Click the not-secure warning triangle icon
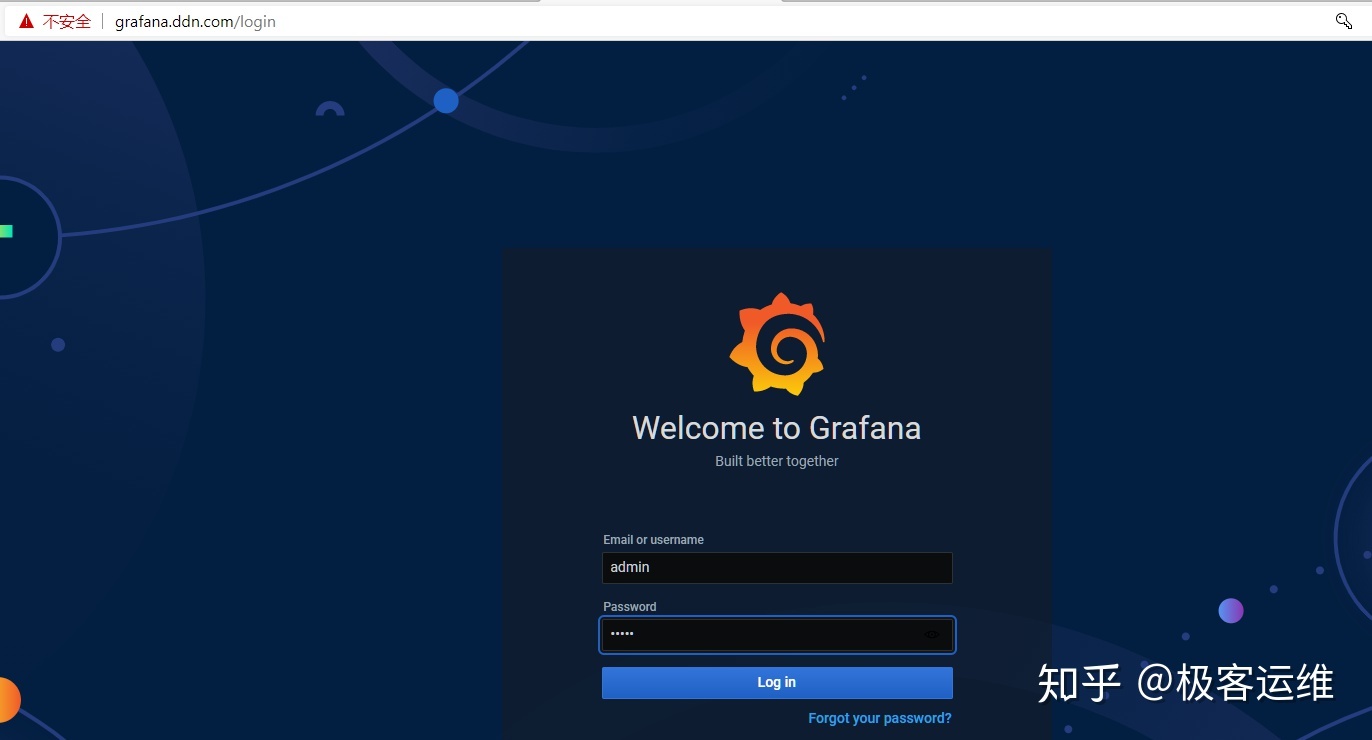1372x740 pixels. tap(27, 21)
